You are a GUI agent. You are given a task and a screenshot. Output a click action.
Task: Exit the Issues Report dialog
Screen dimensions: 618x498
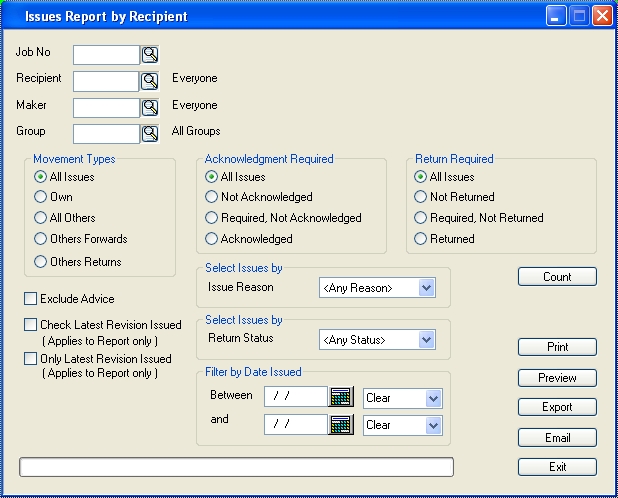557,467
